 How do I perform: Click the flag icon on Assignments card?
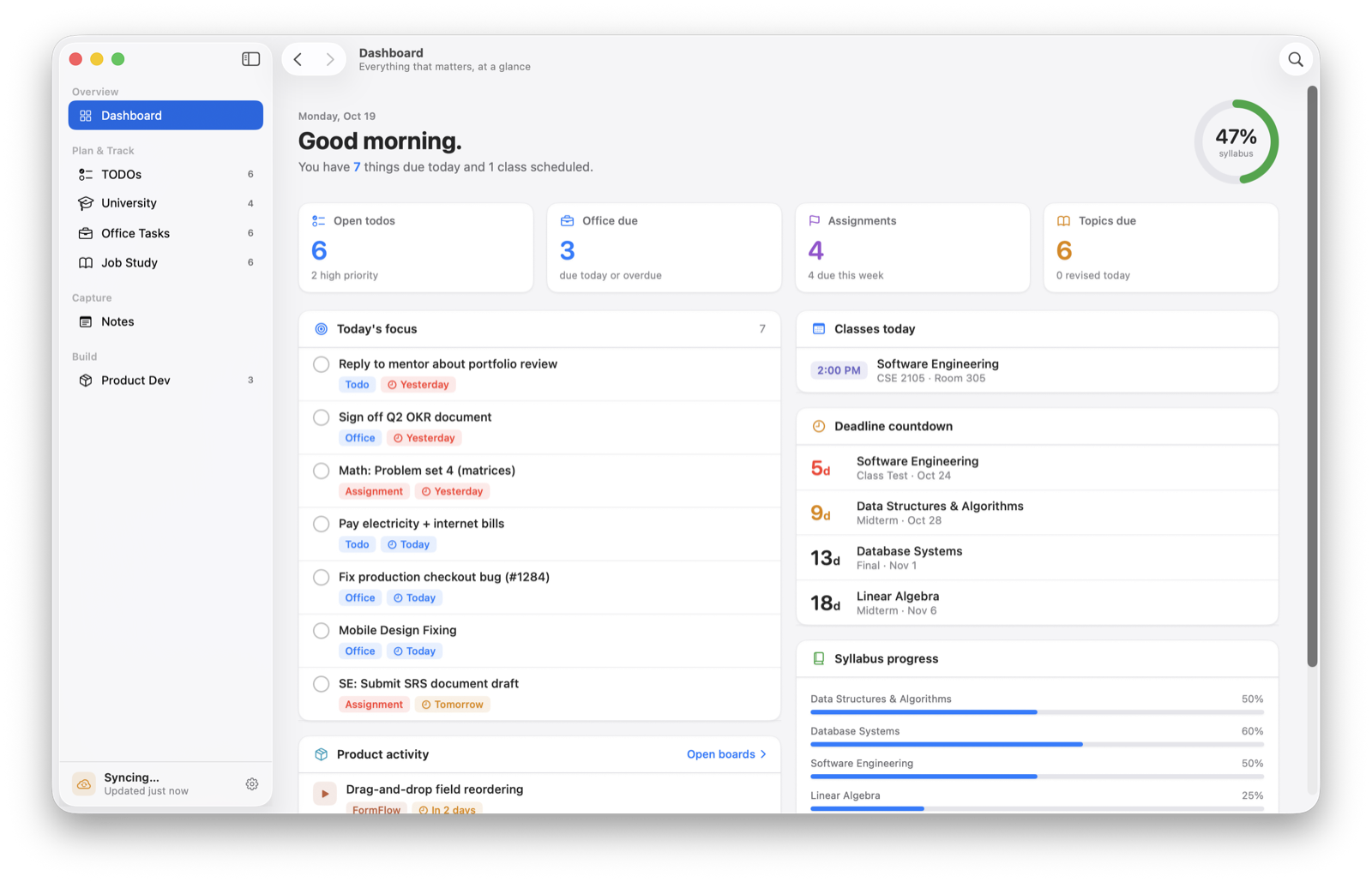point(815,221)
